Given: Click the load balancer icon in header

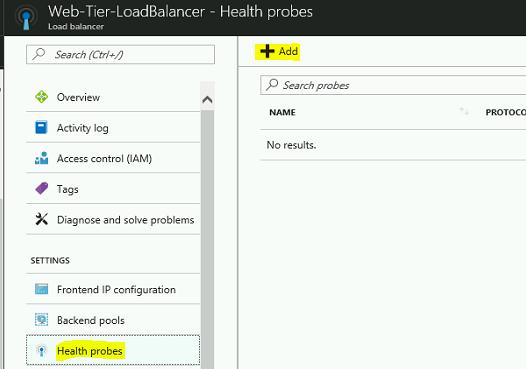Looking at the screenshot, I should pos(26,18).
